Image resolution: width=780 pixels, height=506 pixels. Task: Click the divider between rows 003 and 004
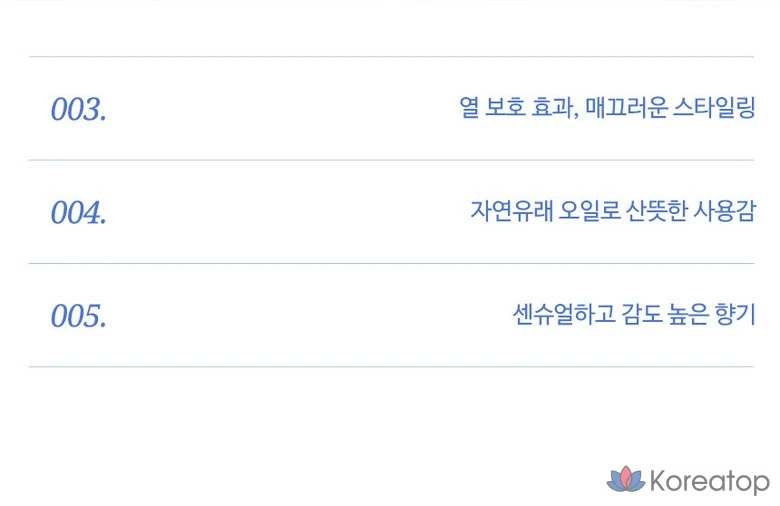tap(391, 160)
